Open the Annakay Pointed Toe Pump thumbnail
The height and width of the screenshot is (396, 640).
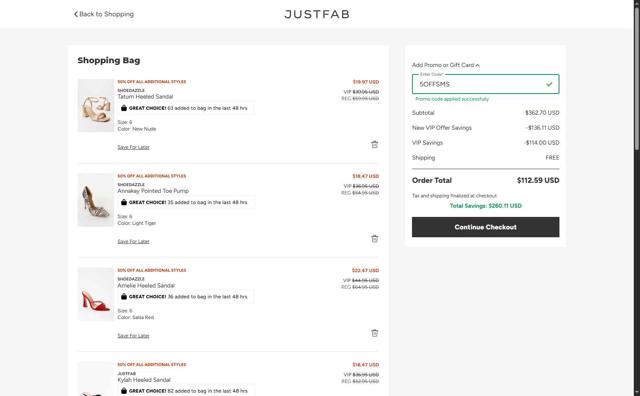pyautogui.click(x=96, y=200)
